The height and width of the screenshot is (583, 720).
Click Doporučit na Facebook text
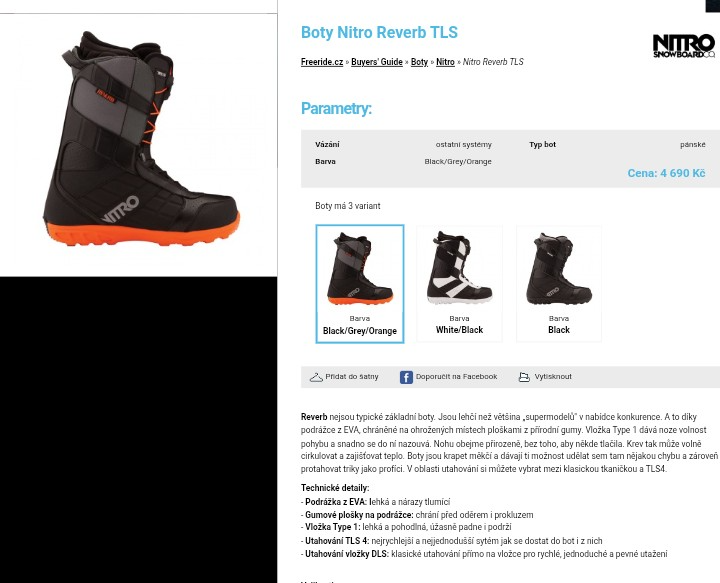[456, 376]
